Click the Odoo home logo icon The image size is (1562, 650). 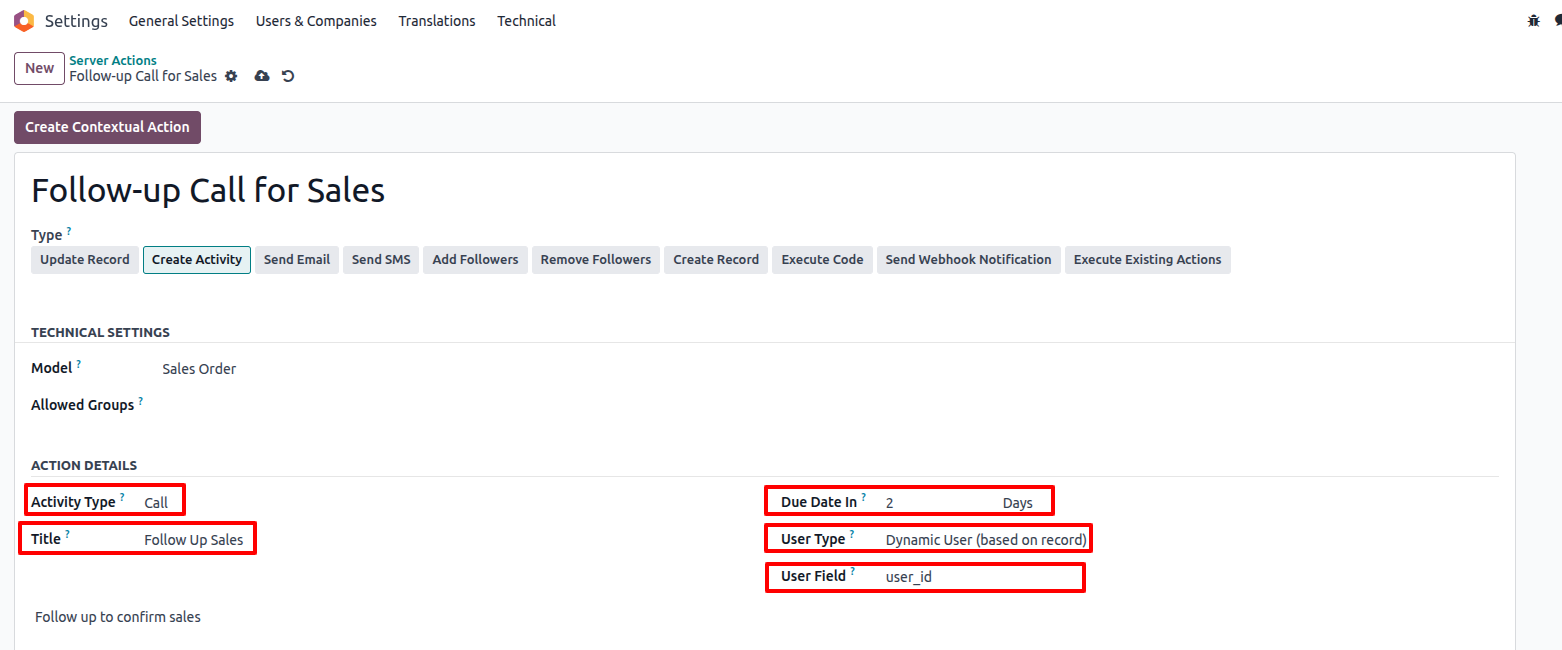pos(24,21)
